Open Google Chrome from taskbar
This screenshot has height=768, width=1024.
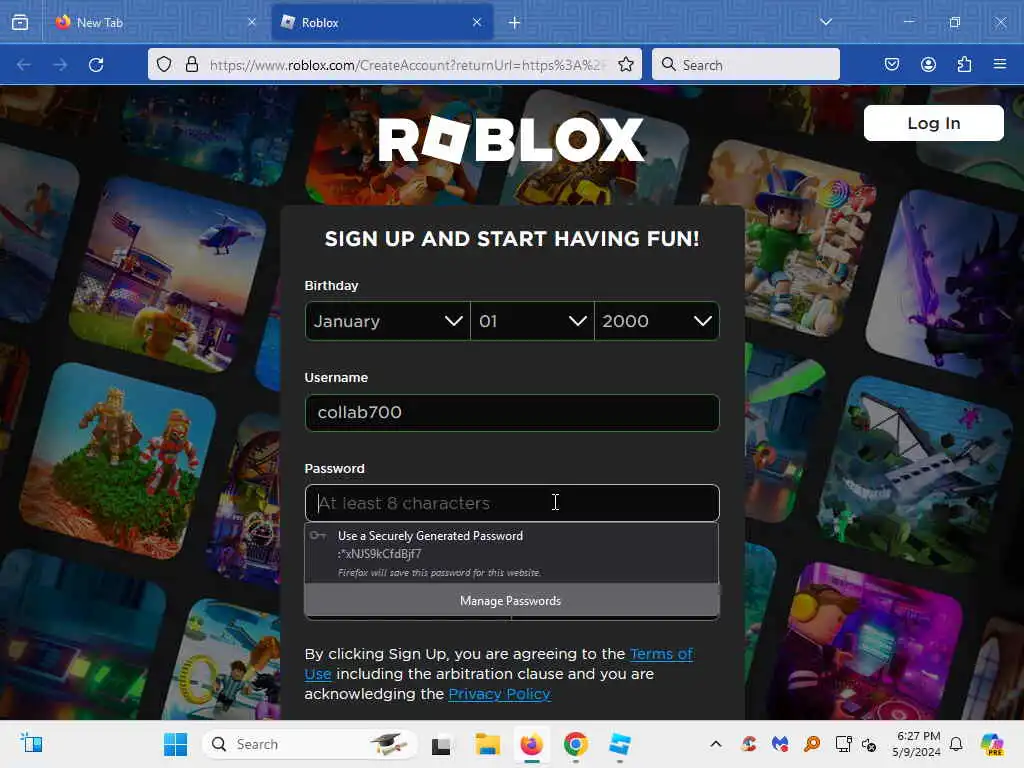click(x=576, y=744)
